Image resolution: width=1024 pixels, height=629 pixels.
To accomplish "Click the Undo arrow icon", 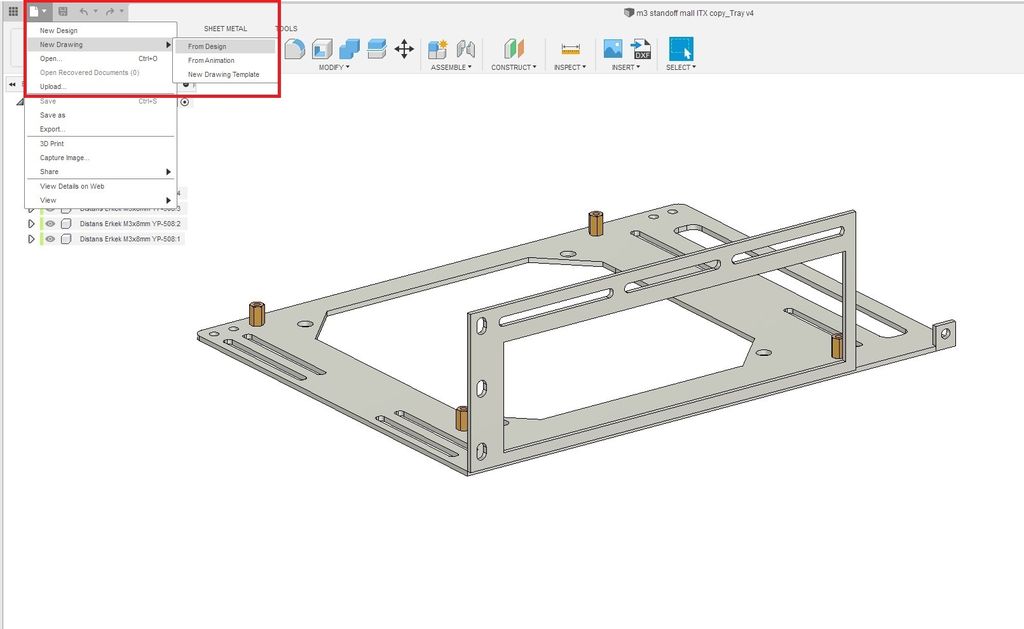I will [x=82, y=10].
